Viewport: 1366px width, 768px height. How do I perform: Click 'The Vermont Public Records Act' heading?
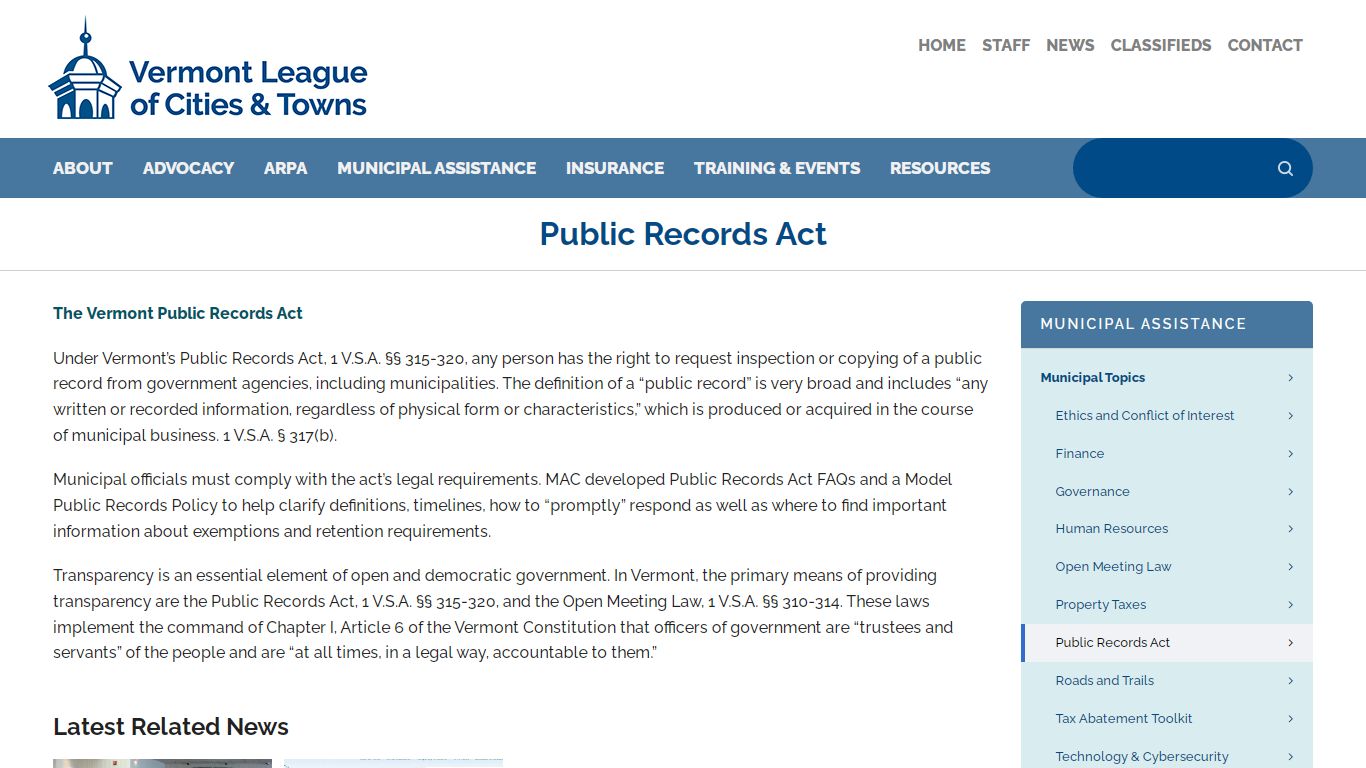point(178,313)
